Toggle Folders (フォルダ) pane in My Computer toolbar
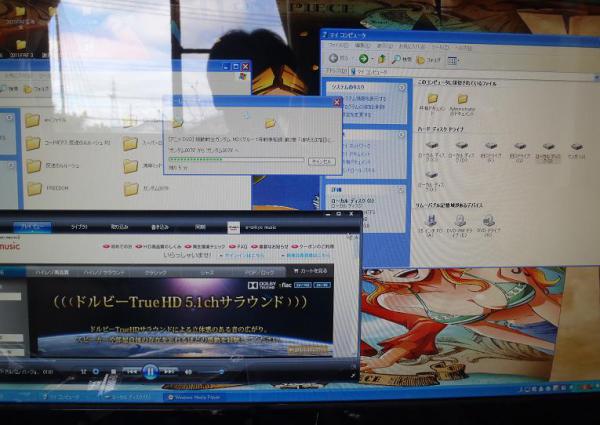The width and height of the screenshot is (600, 425). [428, 60]
